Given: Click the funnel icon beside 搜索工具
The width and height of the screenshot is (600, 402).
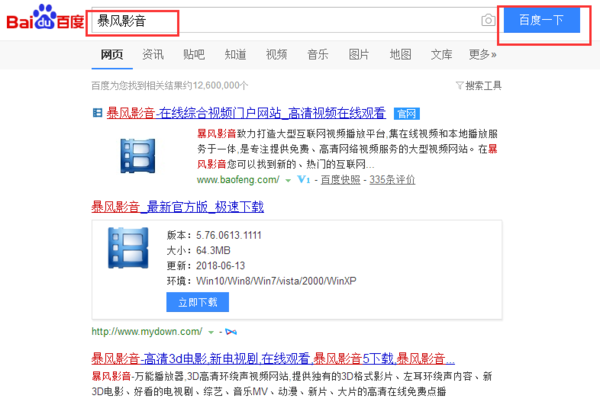Looking at the screenshot, I should click(x=459, y=85).
